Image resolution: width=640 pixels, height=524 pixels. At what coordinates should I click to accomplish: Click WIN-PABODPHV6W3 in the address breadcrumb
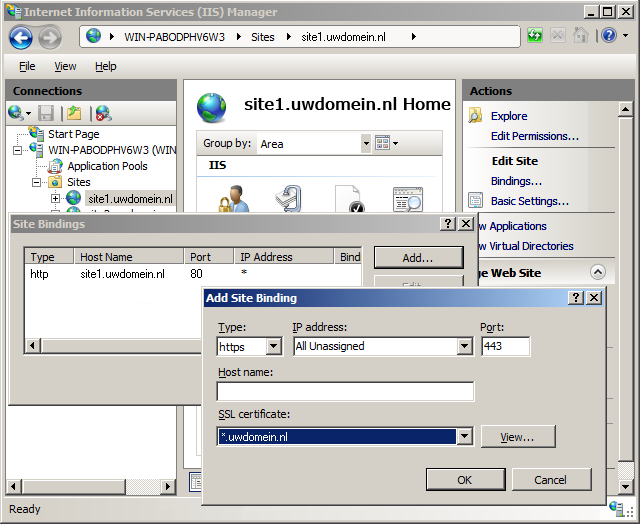[x=174, y=37]
